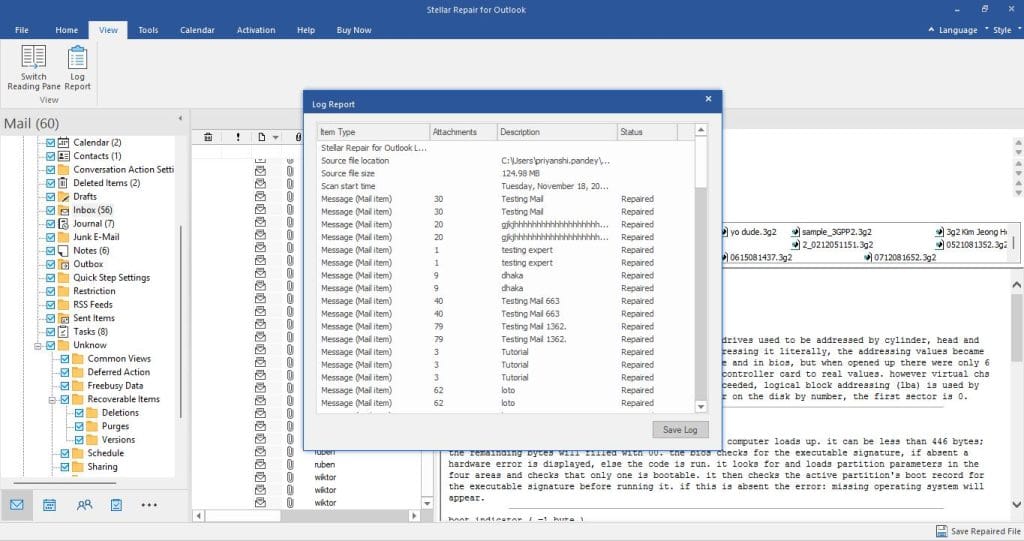Screen dimensions: 1024x541
Task: Uncheck the Deletions folder checkbox
Action: coord(79,413)
